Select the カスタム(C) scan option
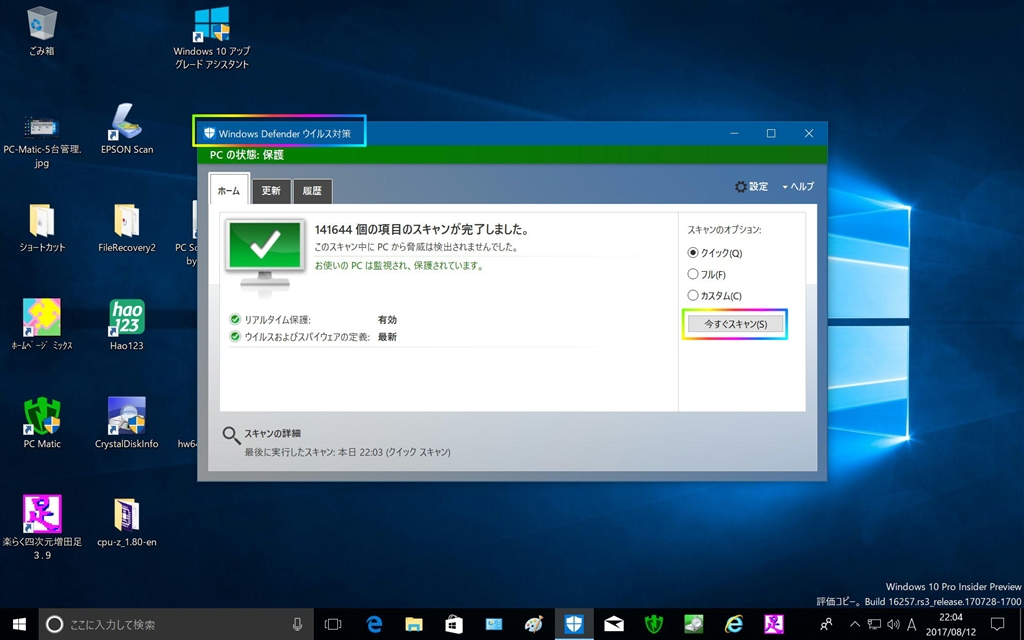This screenshot has width=1024, height=640. (714, 296)
